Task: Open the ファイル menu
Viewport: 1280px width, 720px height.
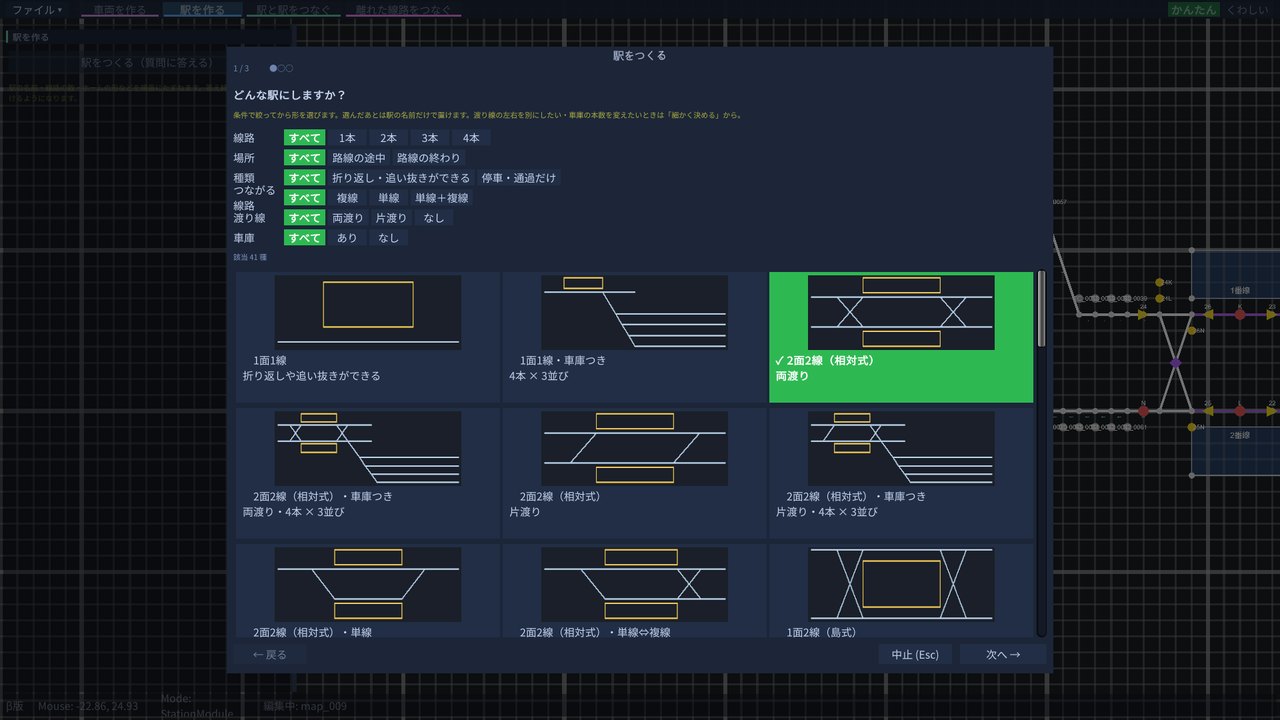Action: 36,9
